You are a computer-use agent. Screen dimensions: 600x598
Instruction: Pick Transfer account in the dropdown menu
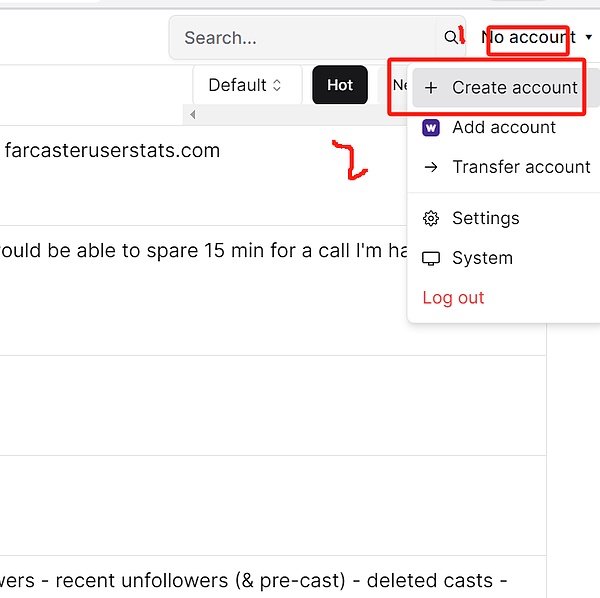pos(520,167)
